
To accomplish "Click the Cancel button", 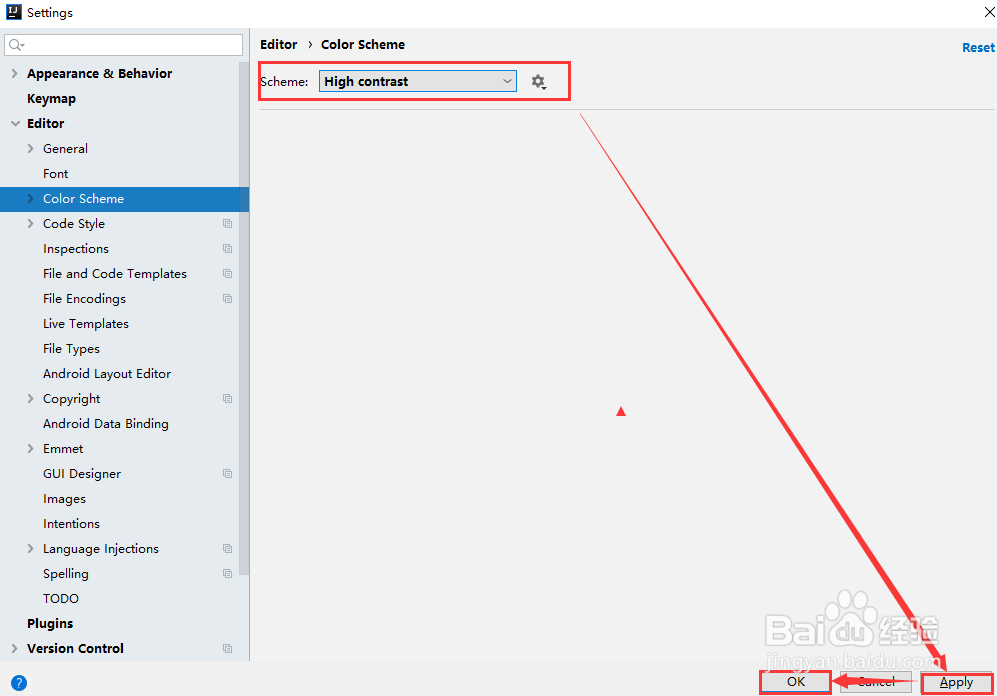I will (876, 682).
